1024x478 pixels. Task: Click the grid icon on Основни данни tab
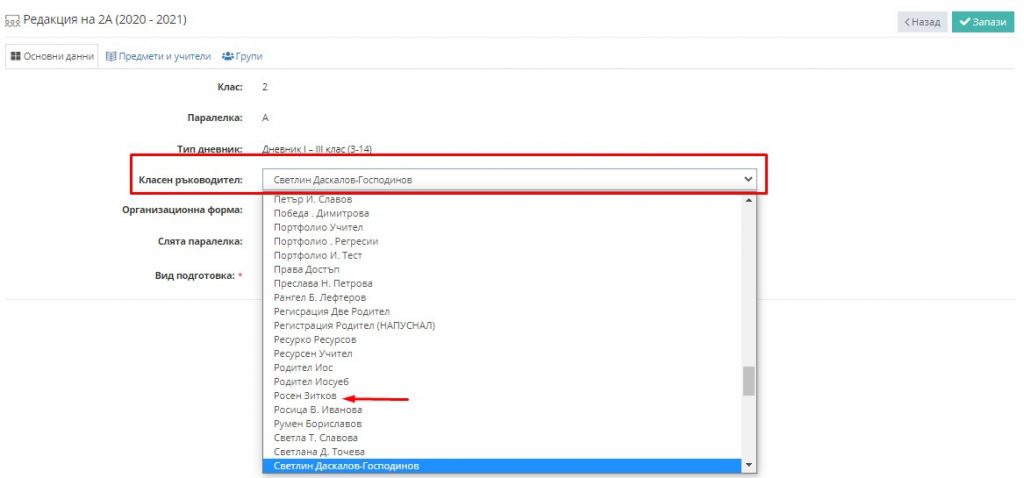coord(15,56)
